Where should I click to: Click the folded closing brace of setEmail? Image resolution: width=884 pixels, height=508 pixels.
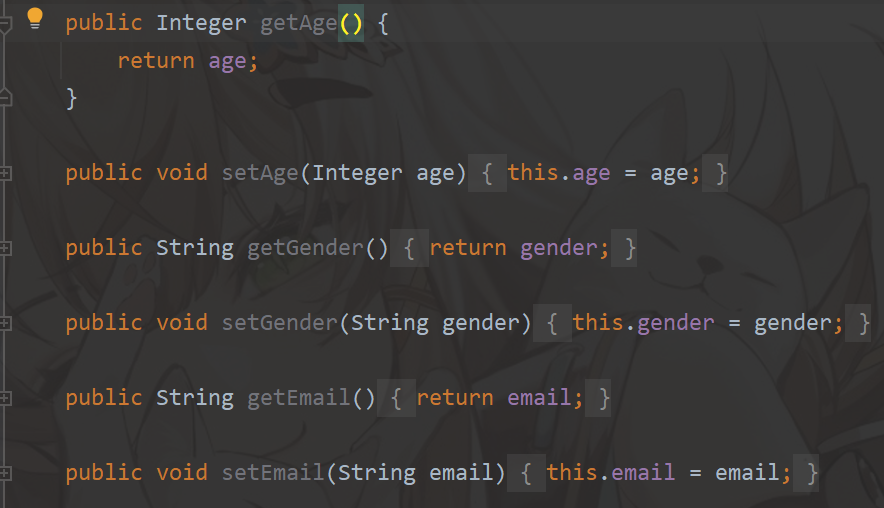pyautogui.click(x=806, y=473)
